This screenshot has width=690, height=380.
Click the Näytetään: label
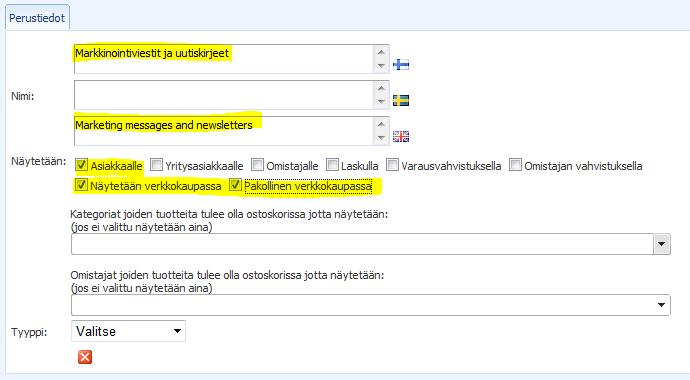(x=39, y=161)
